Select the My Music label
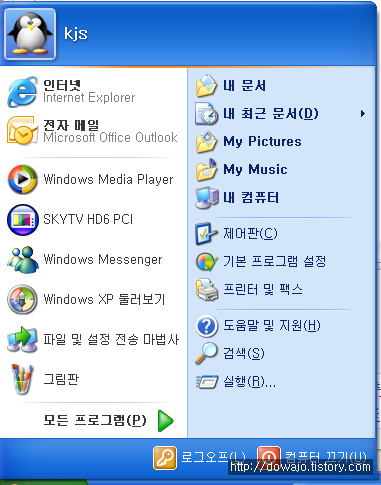 [255, 170]
